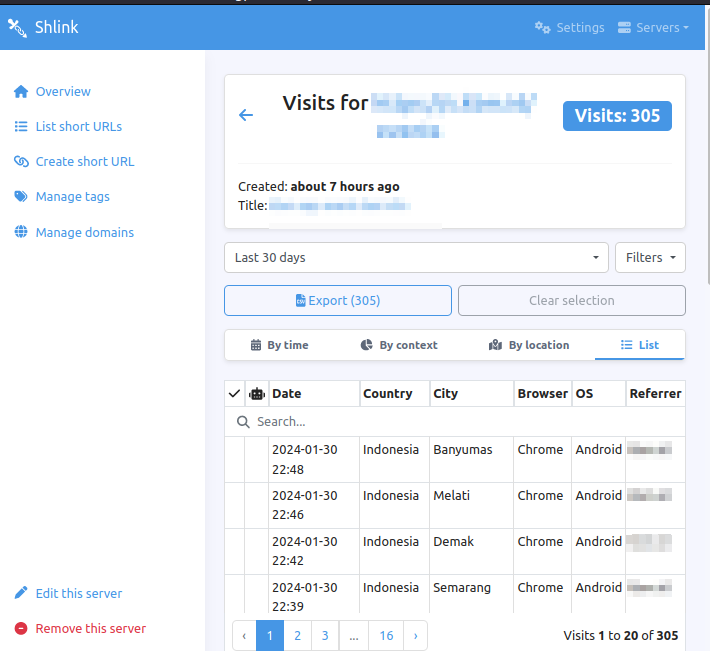The width and height of the screenshot is (710, 651).
Task: Open Overview in the sidebar
Action: pyautogui.click(x=63, y=91)
